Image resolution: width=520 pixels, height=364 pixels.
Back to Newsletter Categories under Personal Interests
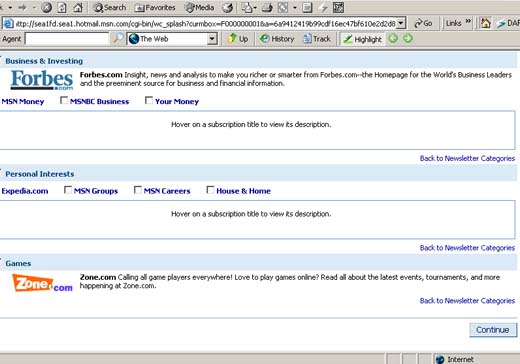click(x=467, y=248)
